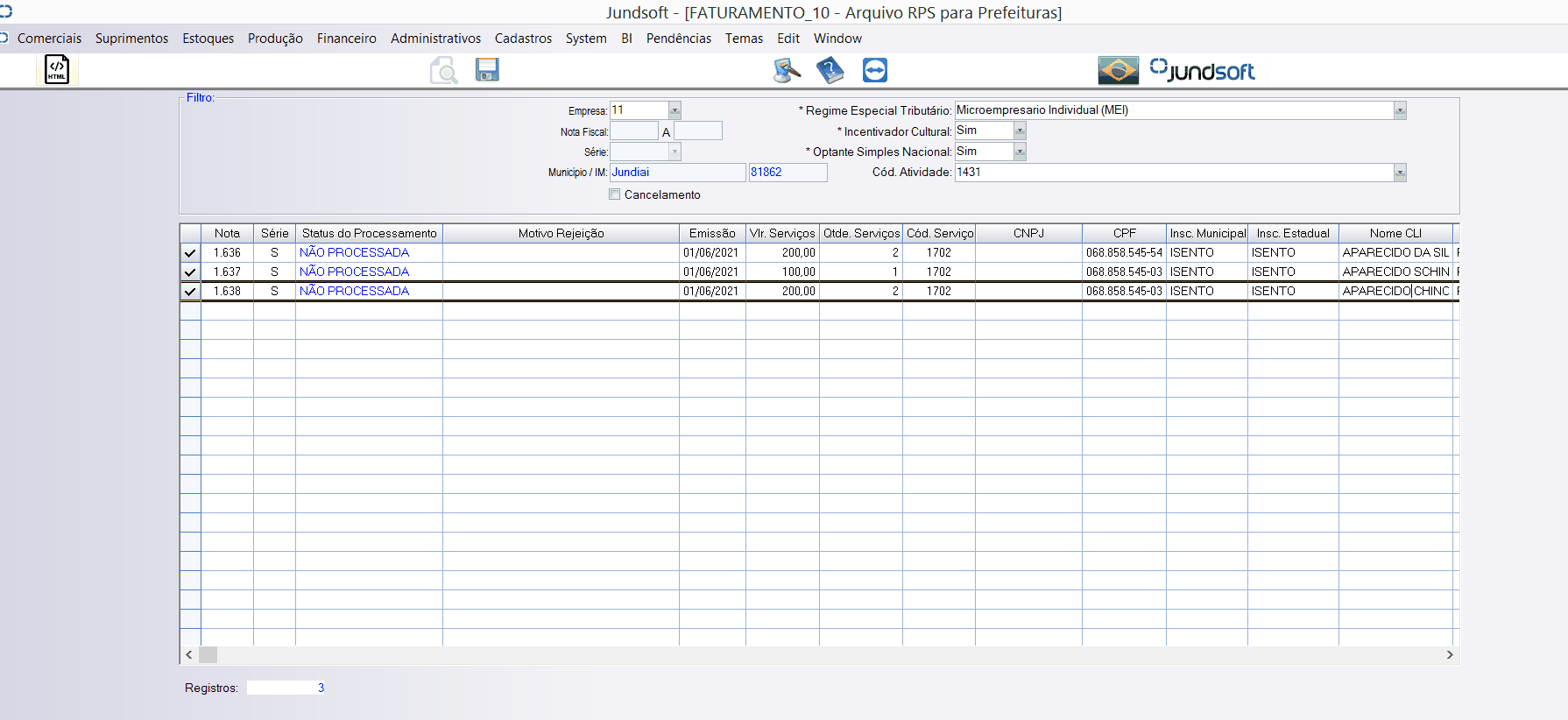This screenshot has width=1568, height=720.
Task: Expand the Regime Especial Tributário dropdown
Action: 1400,110
